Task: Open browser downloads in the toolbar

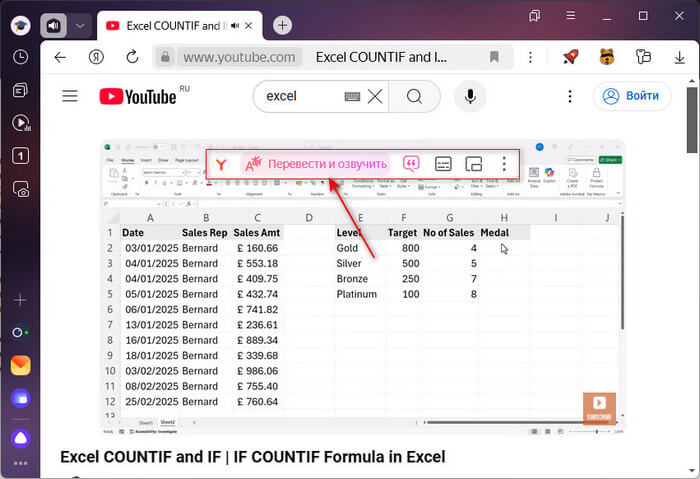Action: [680, 57]
